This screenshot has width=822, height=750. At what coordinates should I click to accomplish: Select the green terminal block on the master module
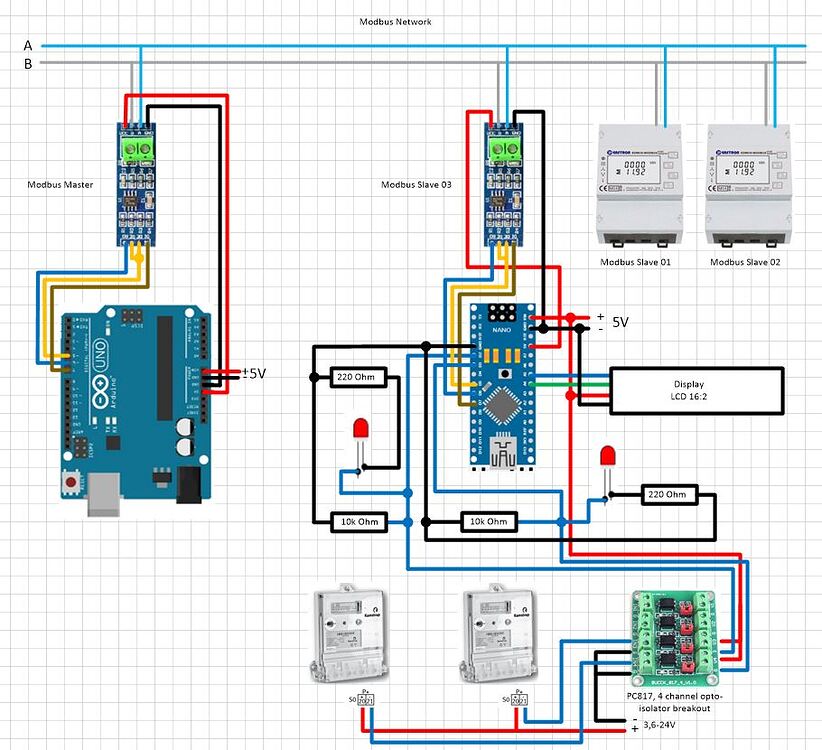135,148
